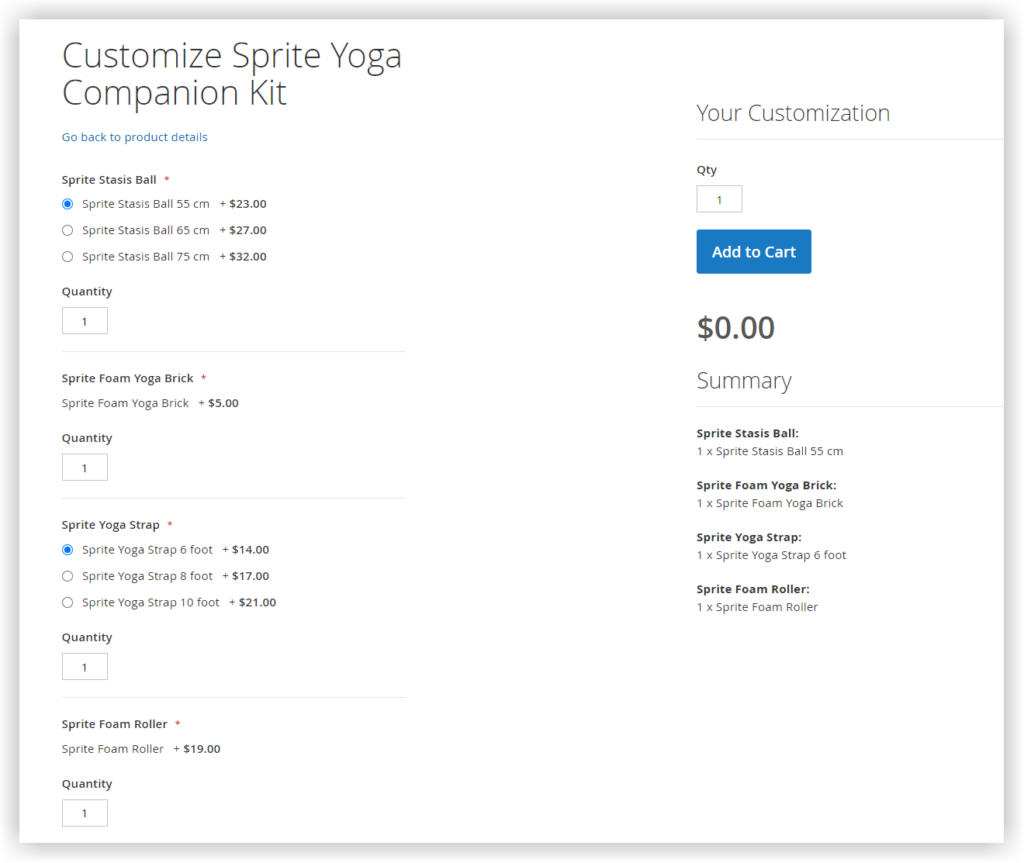This screenshot has height=863, width=1024.
Task: Select Sprite Yoga Strap 6 foot radio
Action: 67,550
